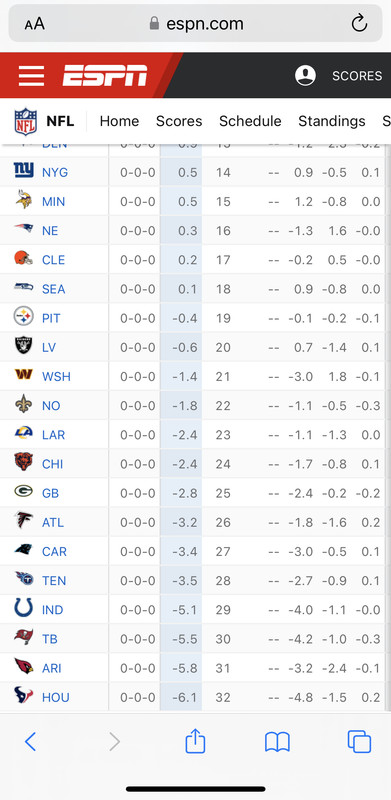Switch to the Standings tab

[x=332, y=121]
